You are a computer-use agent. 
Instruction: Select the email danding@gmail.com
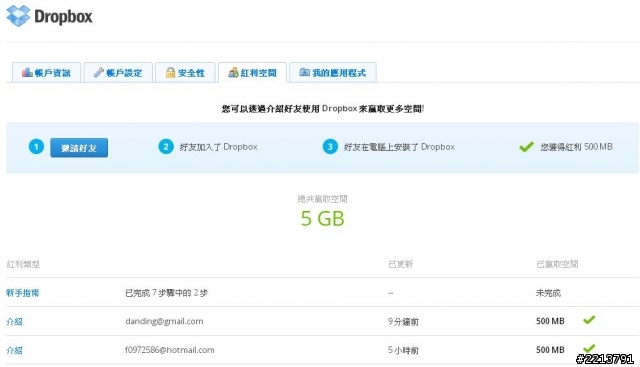click(x=164, y=321)
